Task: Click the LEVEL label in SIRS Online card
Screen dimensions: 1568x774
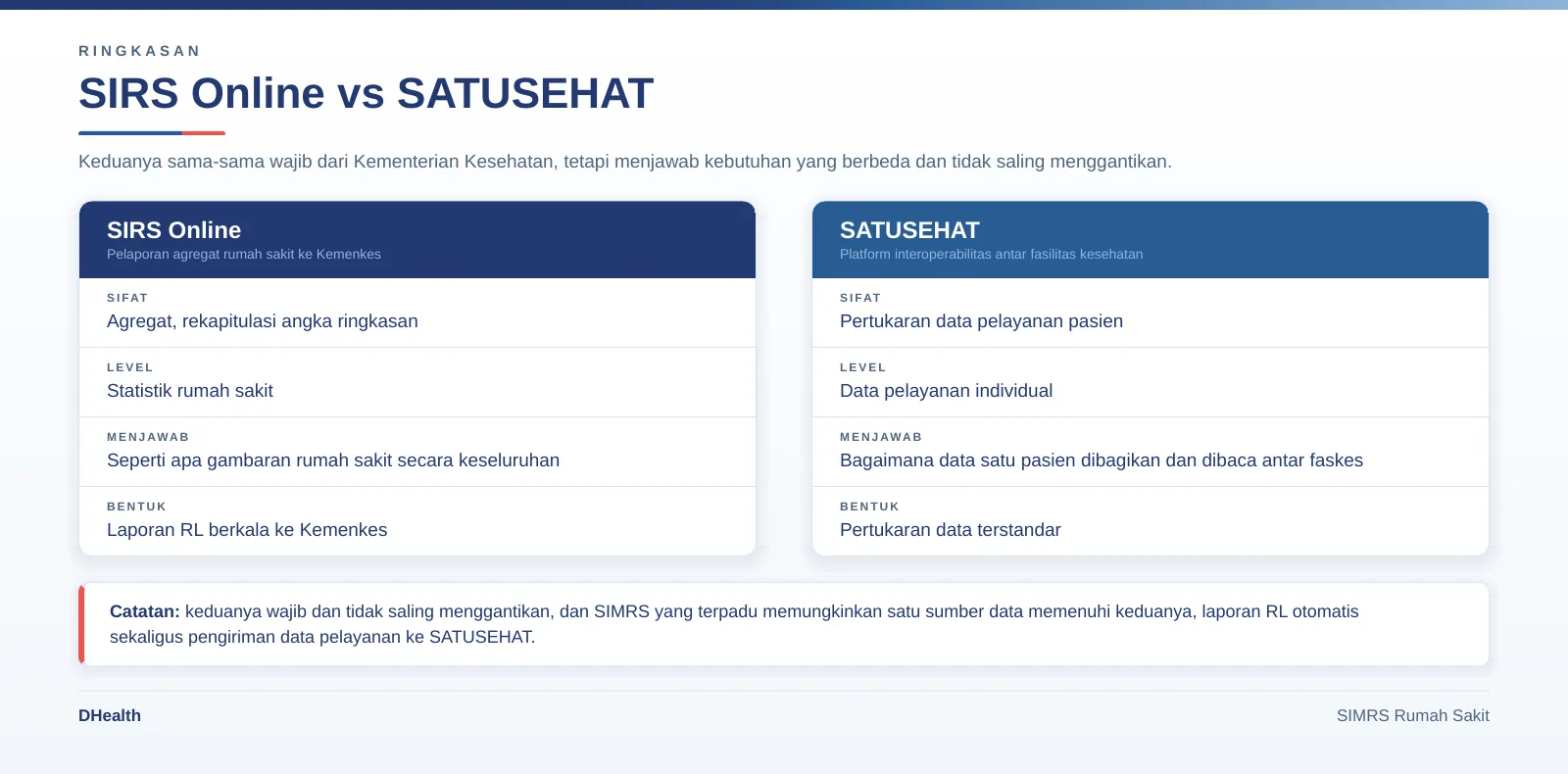Action: (130, 367)
